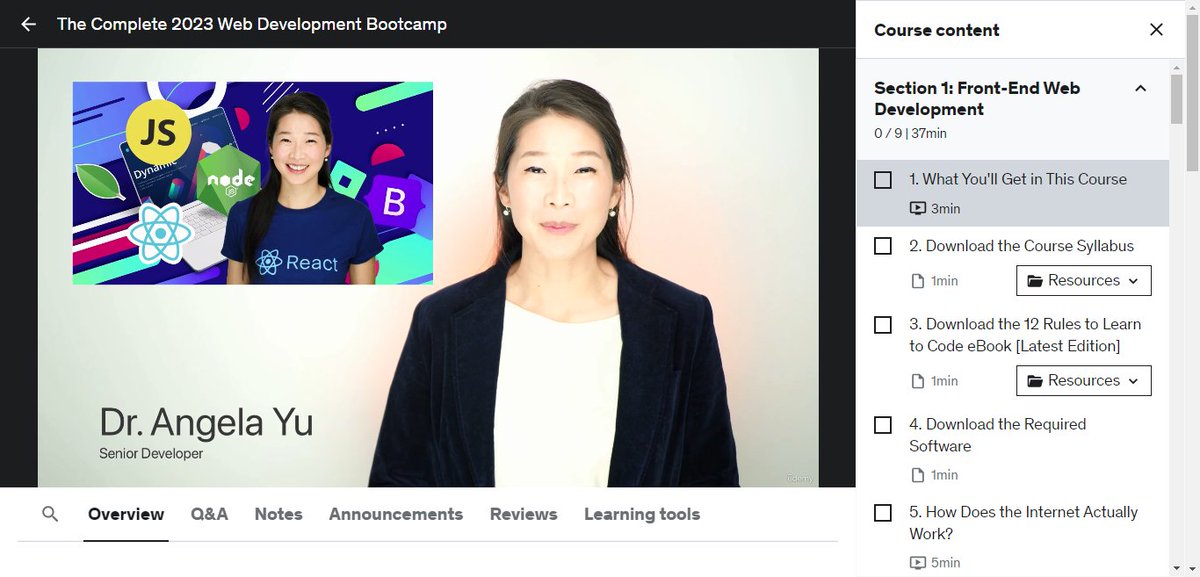The height and width of the screenshot is (577, 1200).
Task: Switch to the Q&A tab
Action: click(x=209, y=513)
